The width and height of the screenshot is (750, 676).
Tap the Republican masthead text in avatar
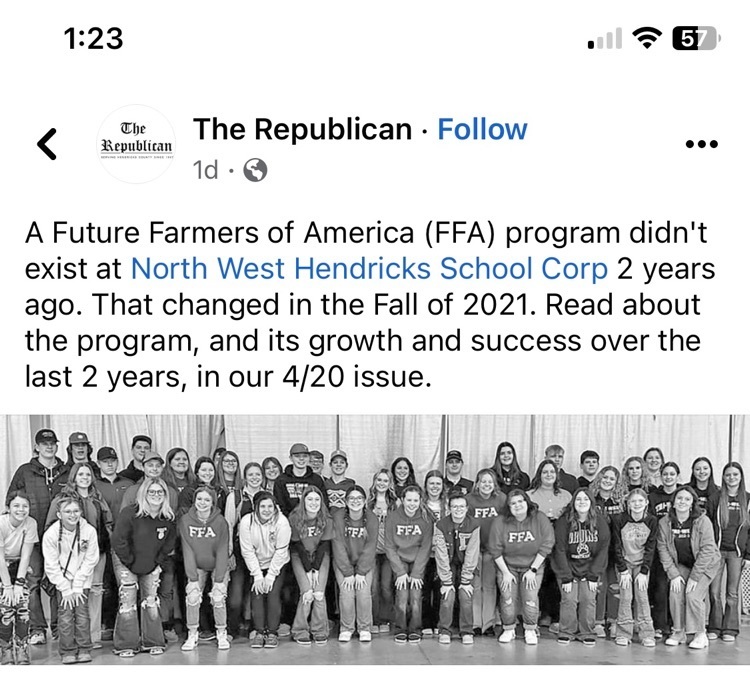click(136, 138)
